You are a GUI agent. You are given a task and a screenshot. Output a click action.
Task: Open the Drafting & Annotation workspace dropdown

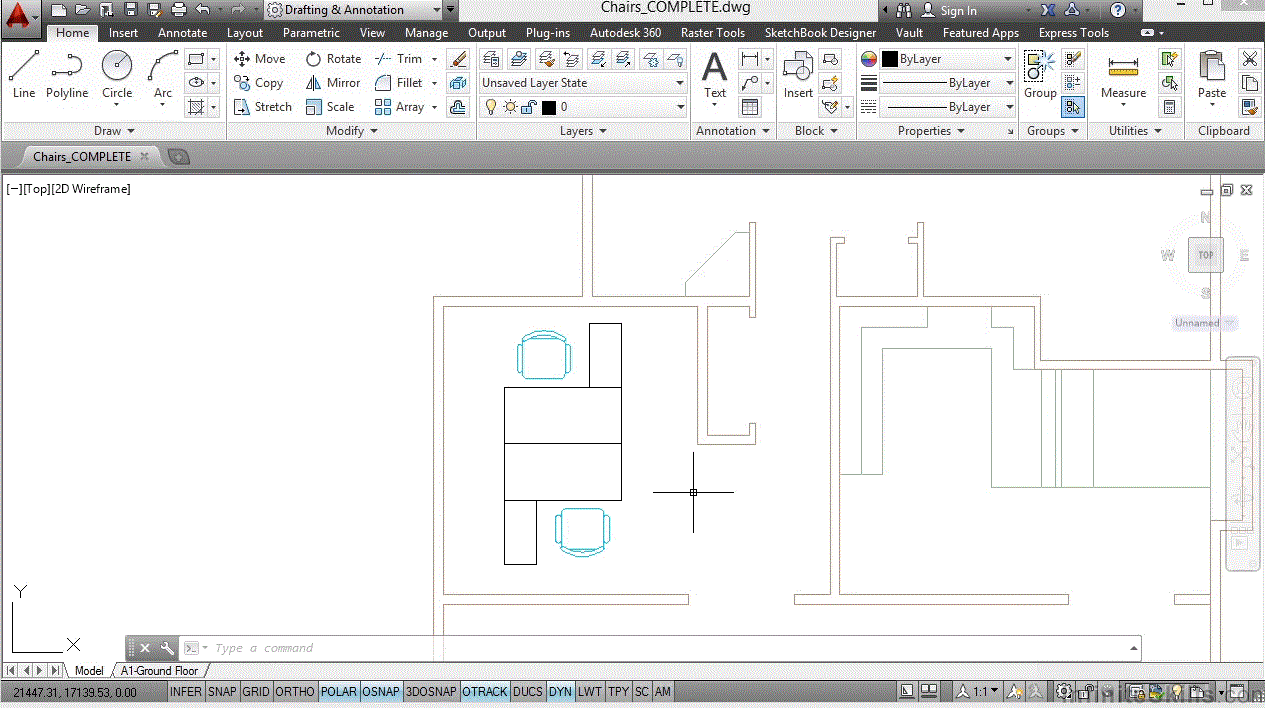point(355,10)
